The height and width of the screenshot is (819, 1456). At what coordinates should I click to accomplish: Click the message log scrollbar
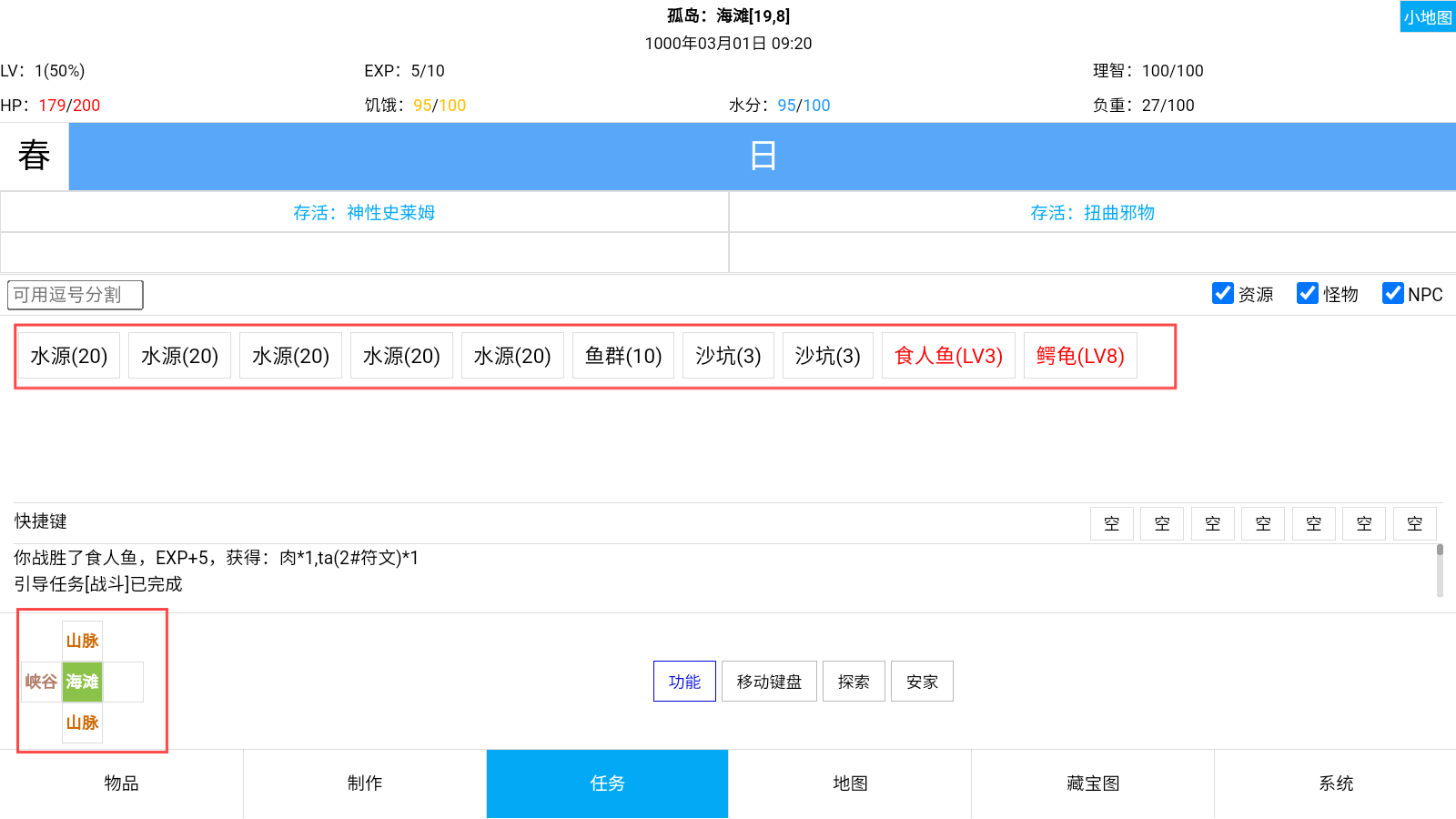tap(1440, 570)
